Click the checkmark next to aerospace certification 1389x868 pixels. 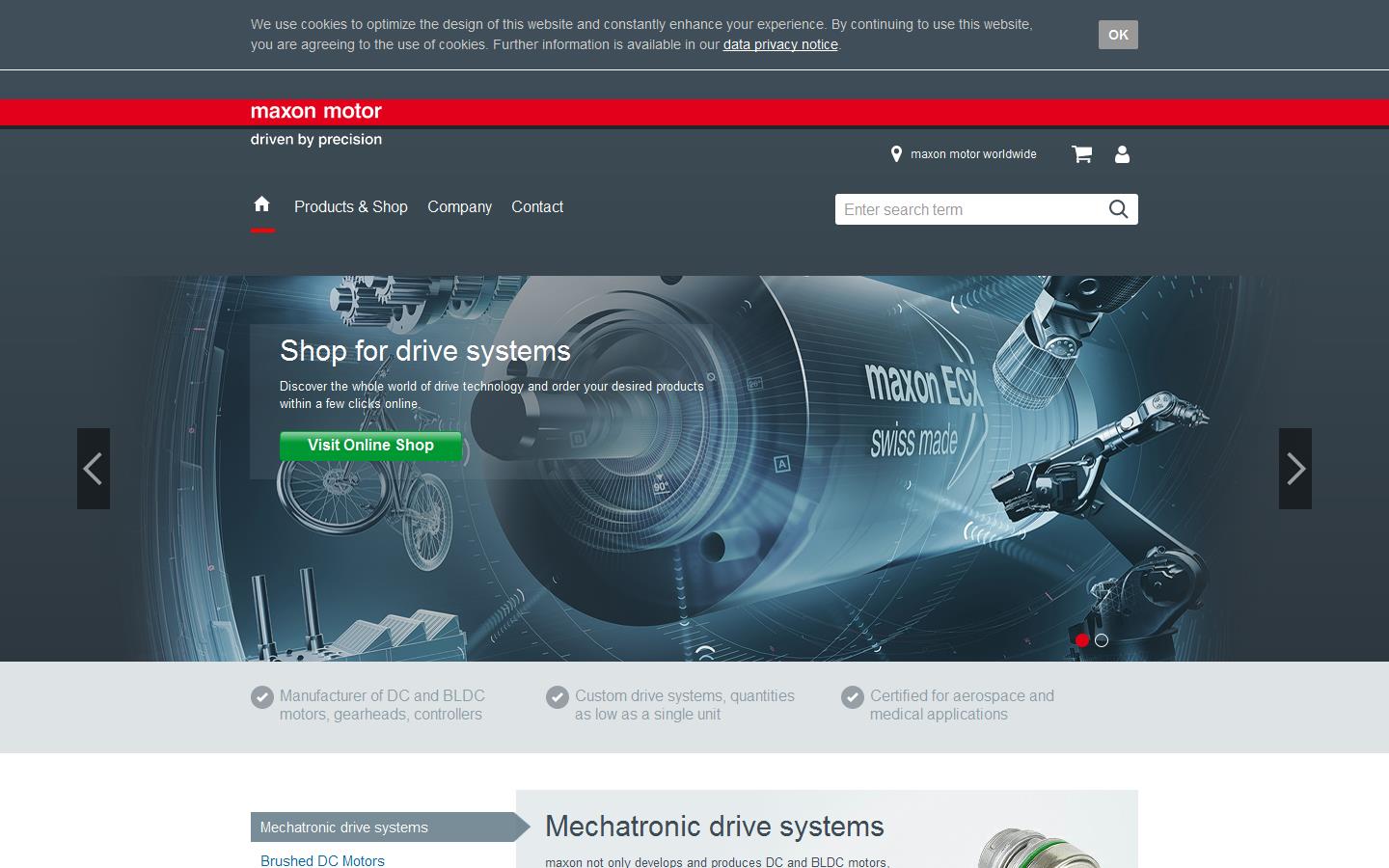pos(853,697)
